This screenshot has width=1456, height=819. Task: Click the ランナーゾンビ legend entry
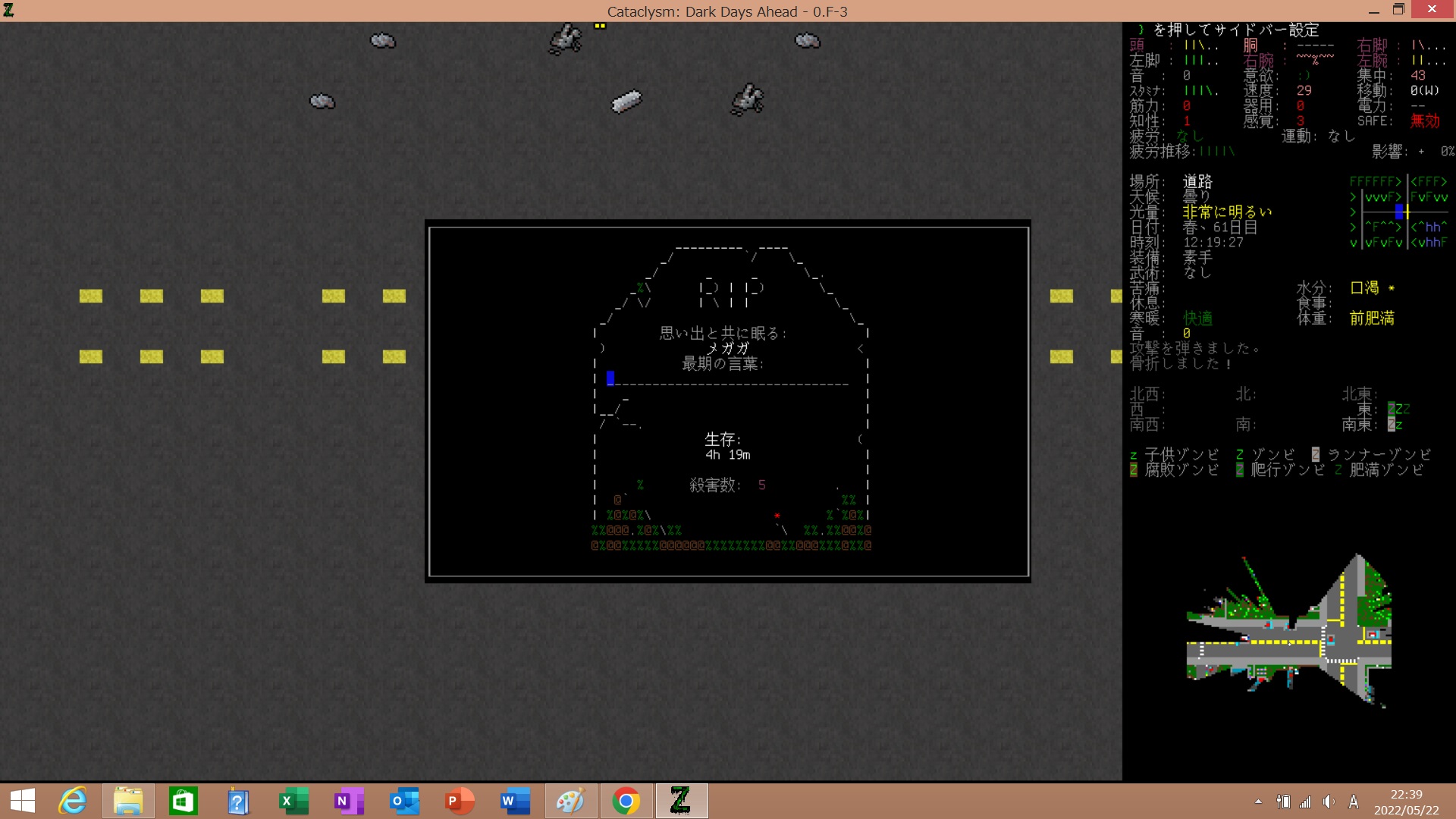1372,454
